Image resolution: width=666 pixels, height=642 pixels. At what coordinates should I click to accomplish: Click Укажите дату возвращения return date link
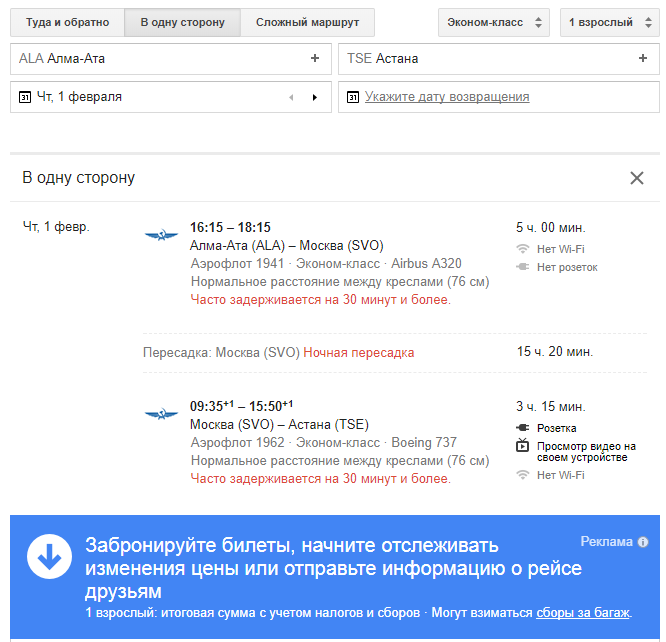point(447,97)
